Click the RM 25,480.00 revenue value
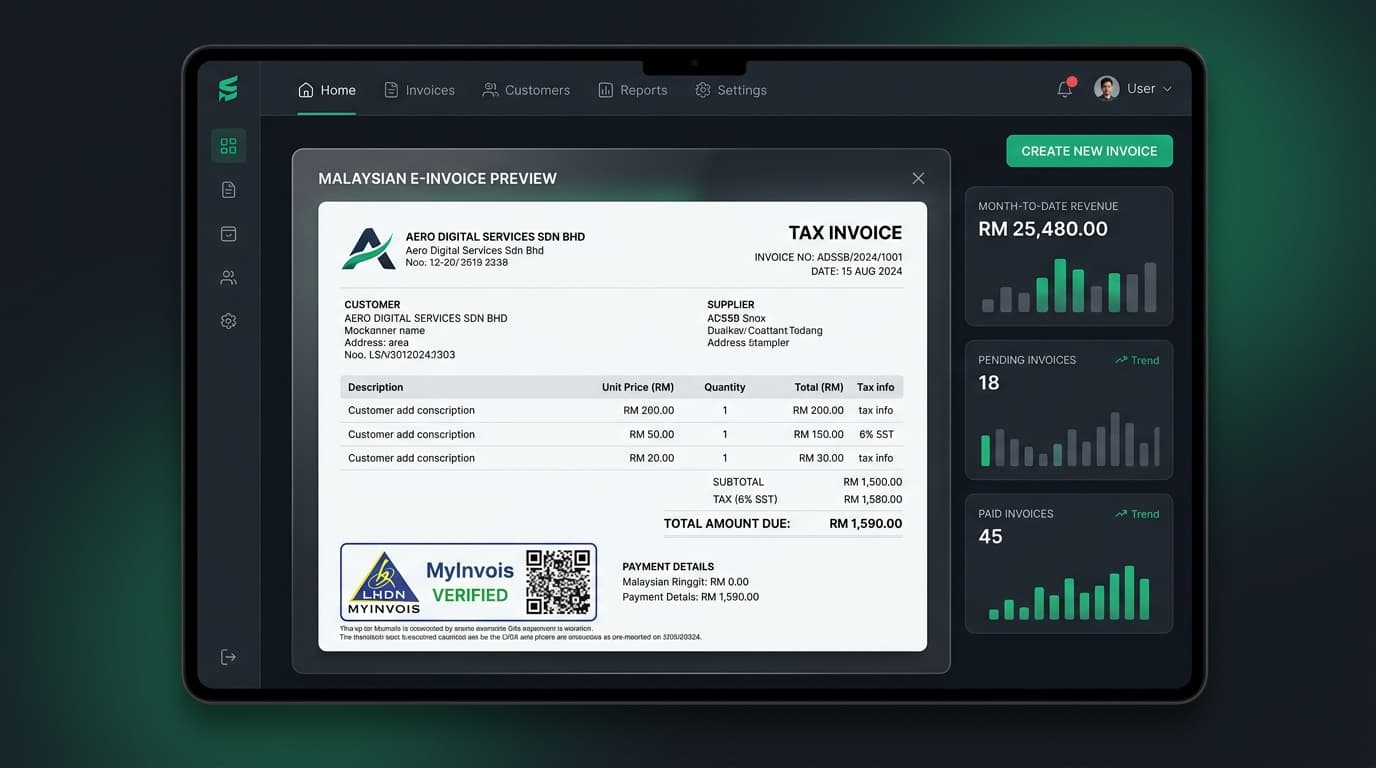Viewport: 1376px width, 768px height. click(1043, 229)
